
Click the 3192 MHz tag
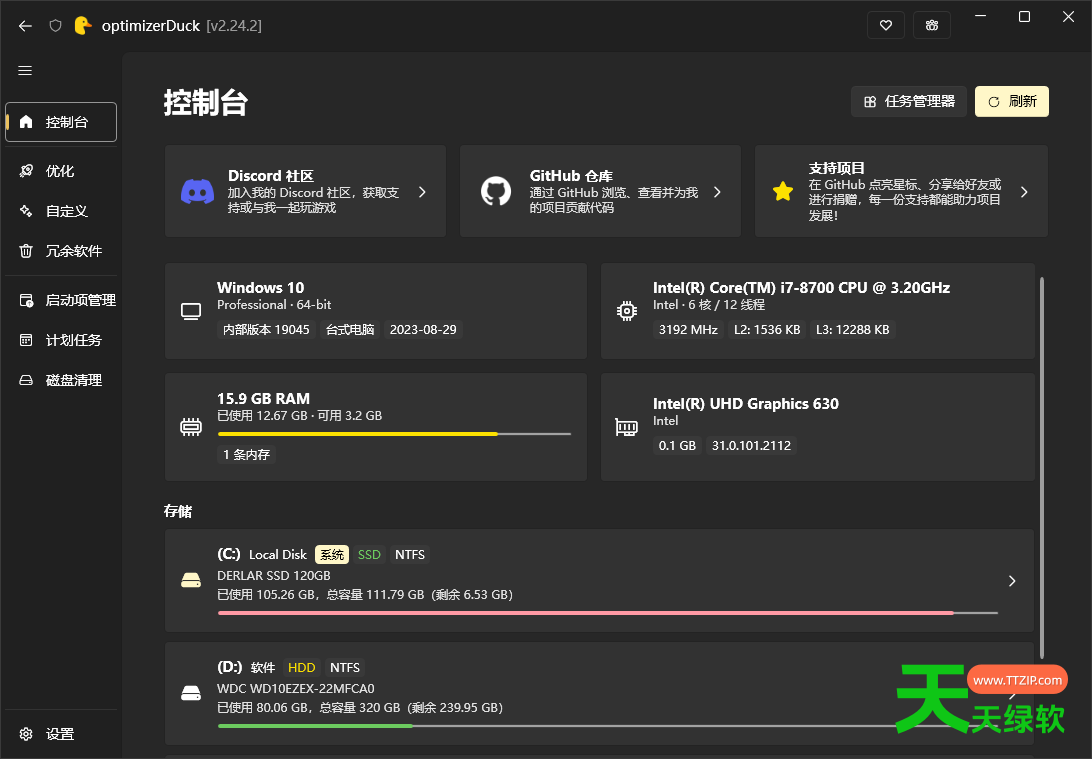coord(688,329)
